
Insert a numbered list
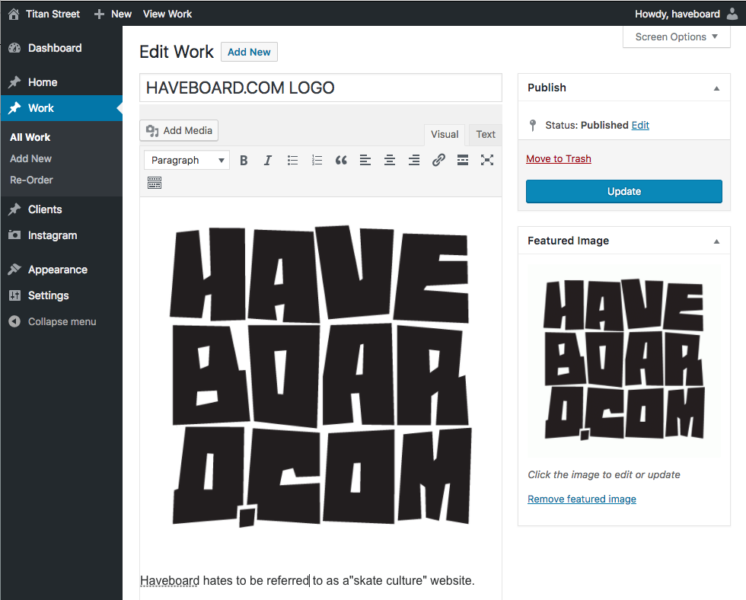tap(317, 160)
